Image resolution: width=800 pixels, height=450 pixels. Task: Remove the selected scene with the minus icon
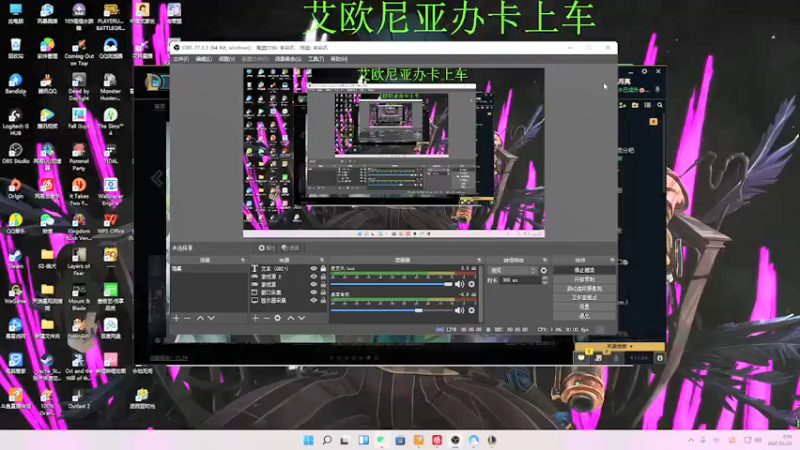tap(187, 318)
